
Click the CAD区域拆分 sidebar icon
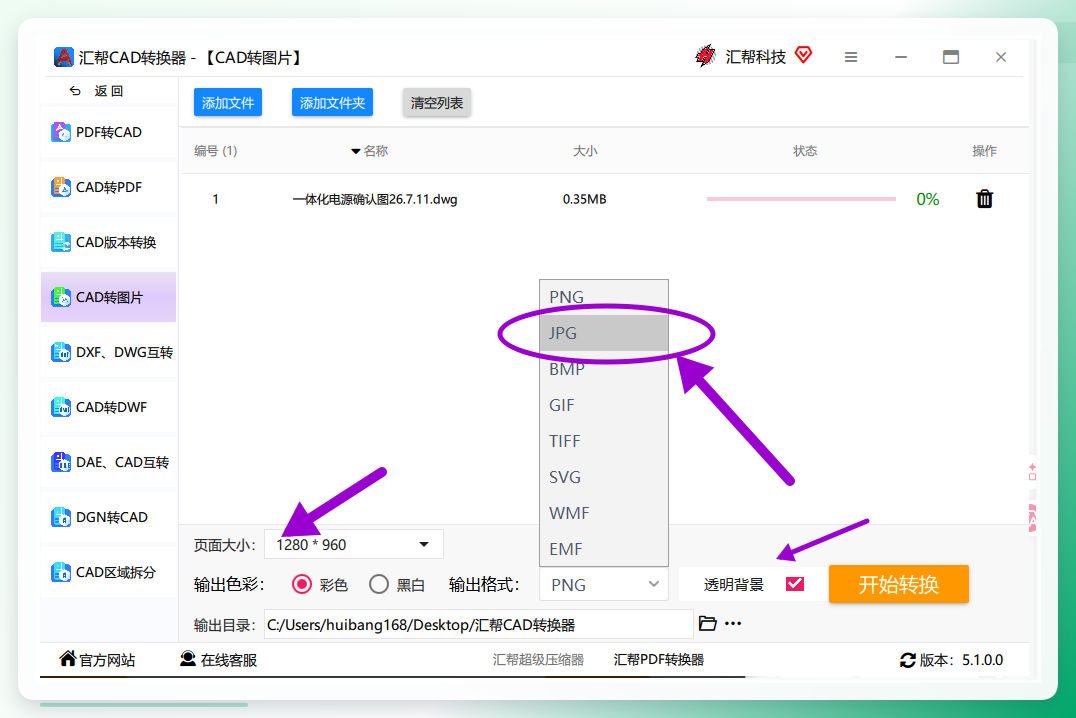[61, 572]
